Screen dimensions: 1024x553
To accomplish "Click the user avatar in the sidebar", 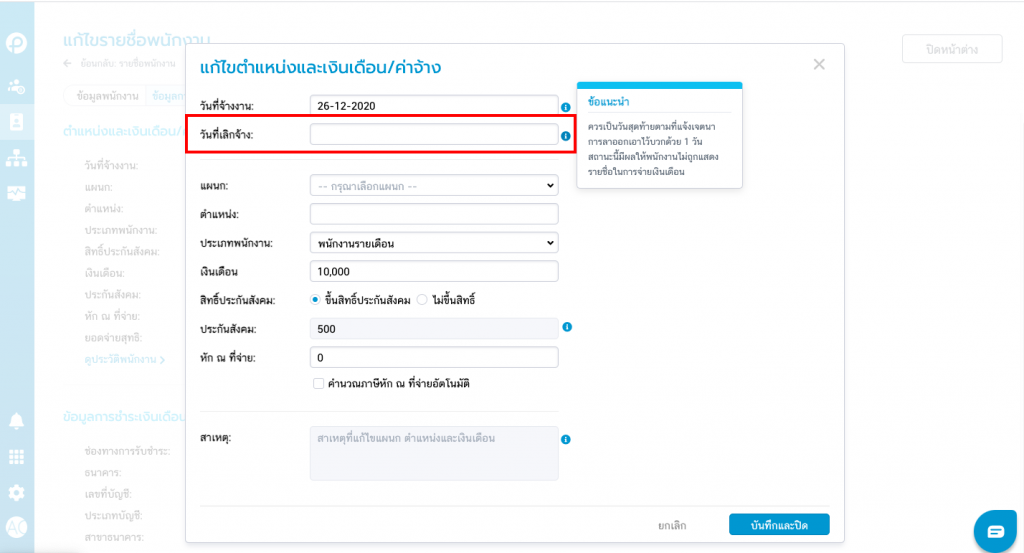I will pyautogui.click(x=16, y=527).
